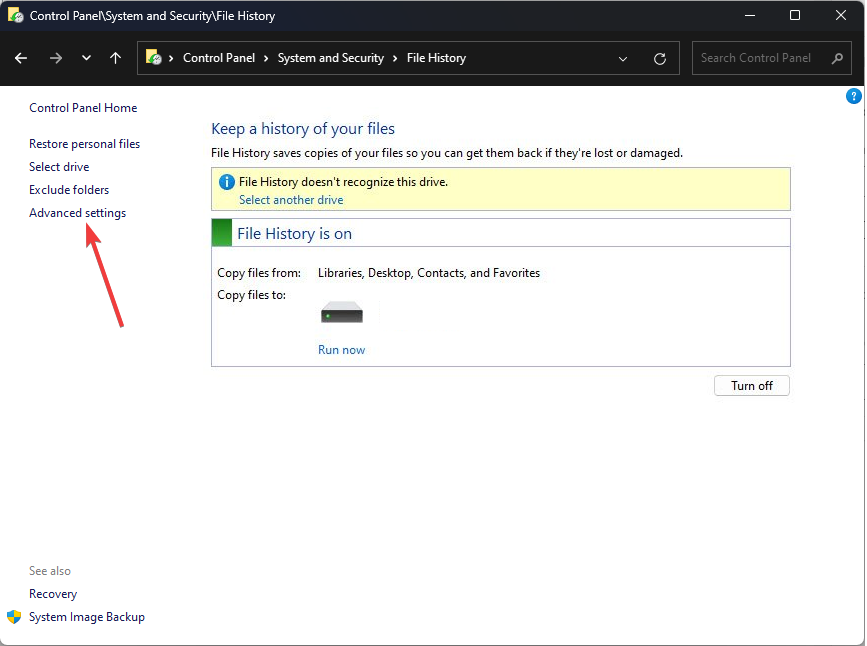The image size is (867, 646).
Task: Close the File History window
Action: (x=840, y=15)
